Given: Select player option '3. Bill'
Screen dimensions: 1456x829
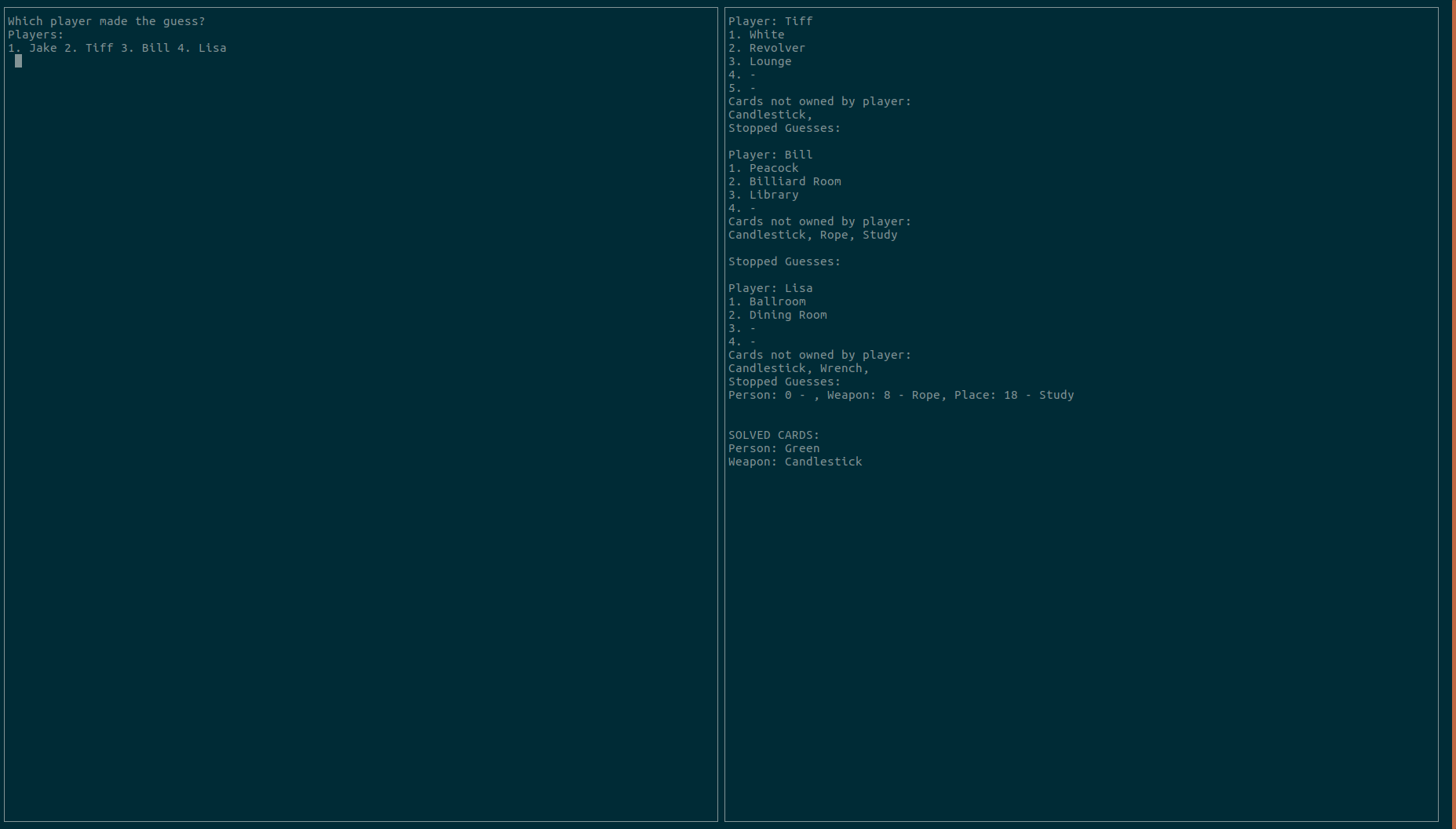Looking at the screenshot, I should 145,48.
